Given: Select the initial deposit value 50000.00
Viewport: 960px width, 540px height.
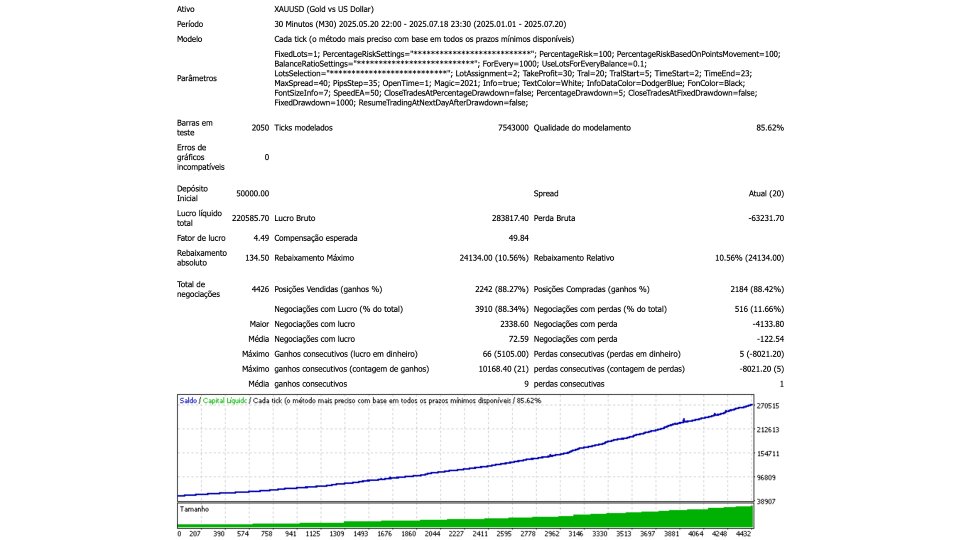Looking at the screenshot, I should coord(252,192).
